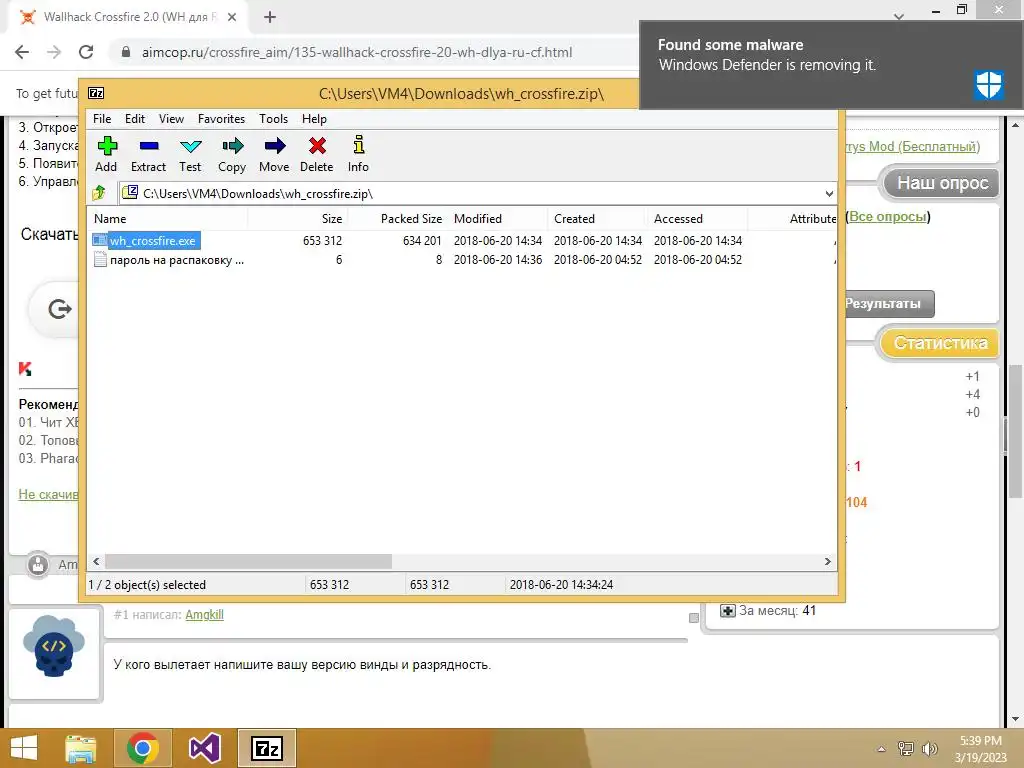Open the Windows Start button

[24, 748]
